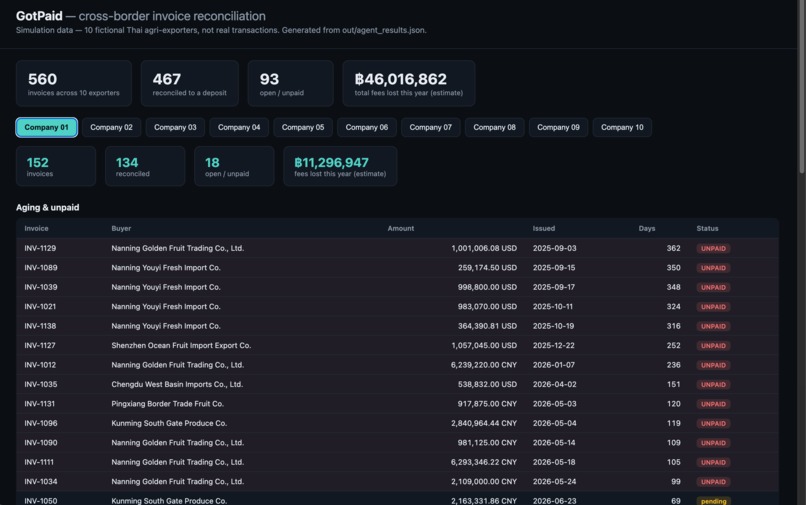Click buyer Kunming South Gate Produce Co. on INV-1096
Viewport: 806px width, 505px height.
tap(169, 423)
